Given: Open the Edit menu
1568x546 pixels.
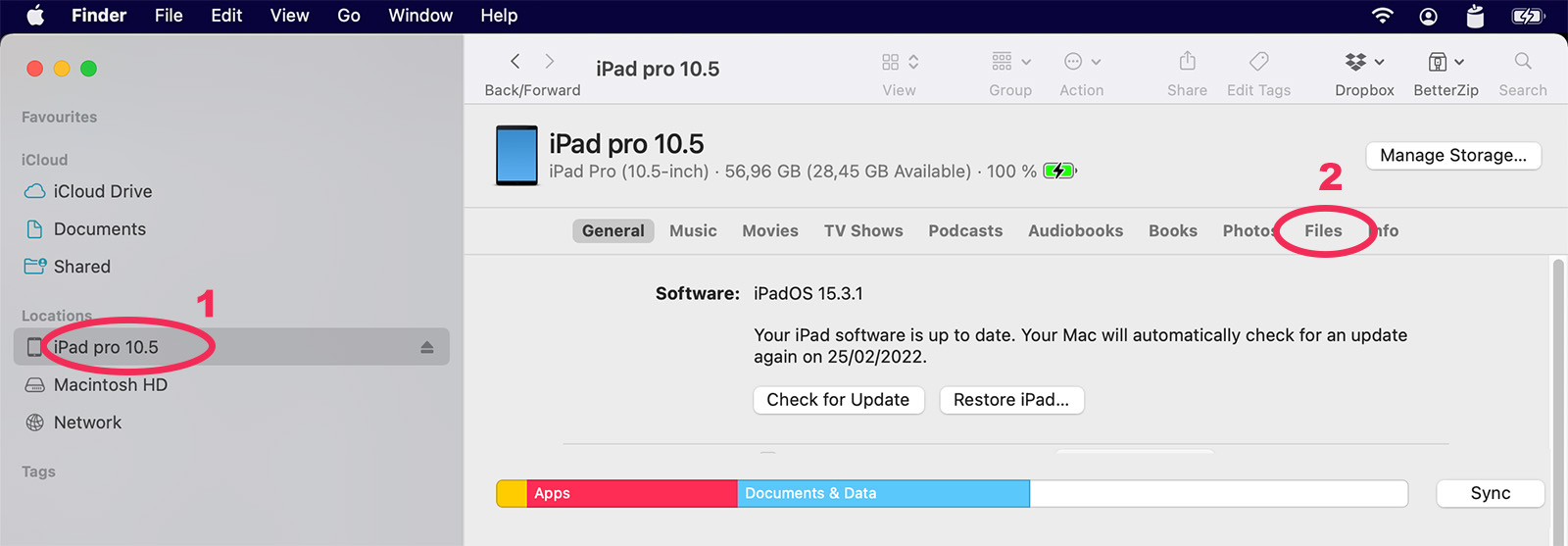Looking at the screenshot, I should tap(226, 16).
